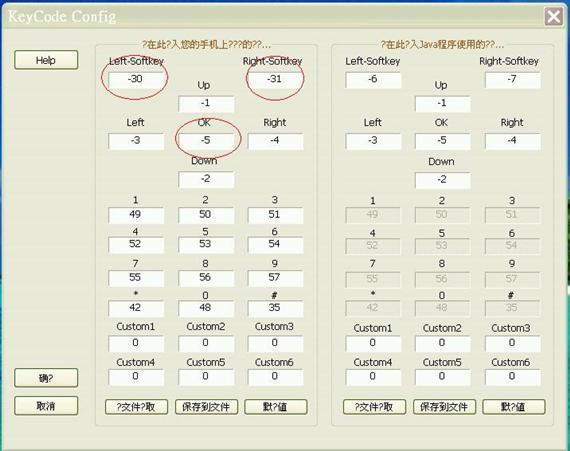Screen dimensions: 570x451
Task: Click the 确? confirm button
Action: 46,378
